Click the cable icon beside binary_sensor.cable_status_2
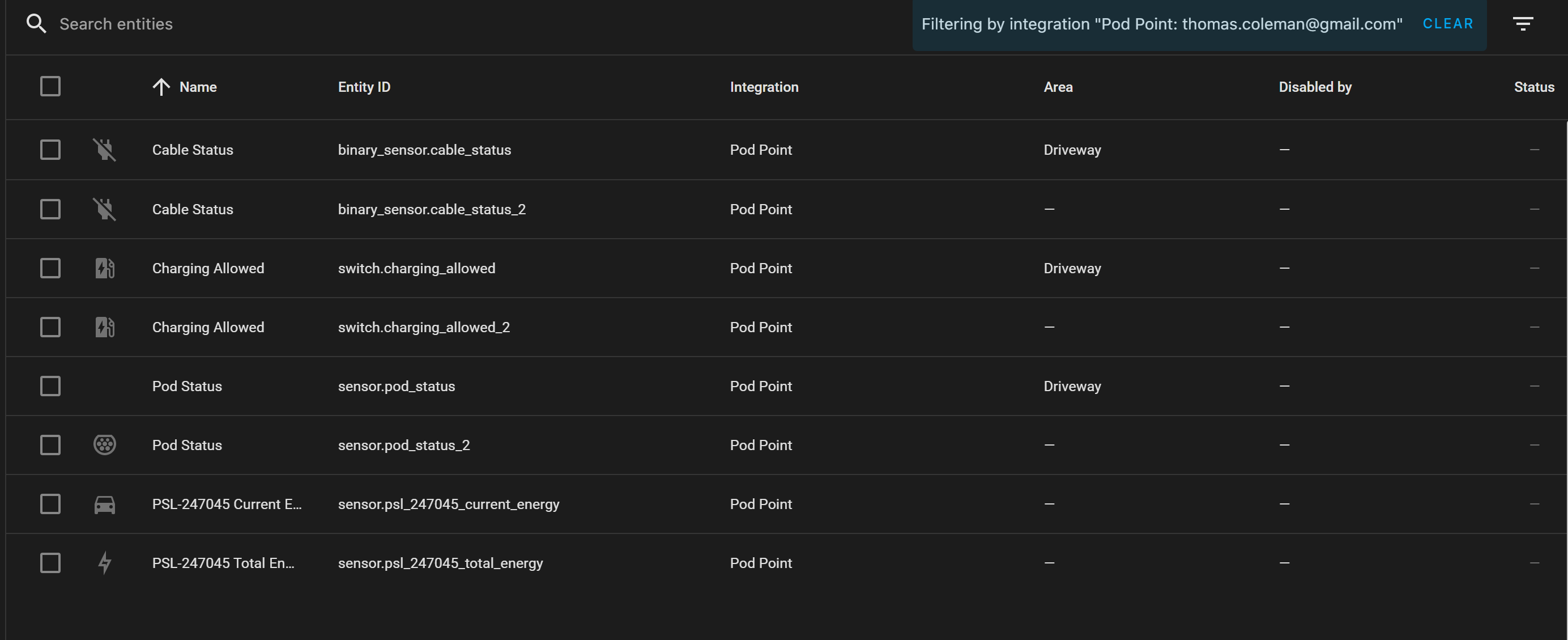This screenshot has width=1568, height=640. click(x=104, y=209)
